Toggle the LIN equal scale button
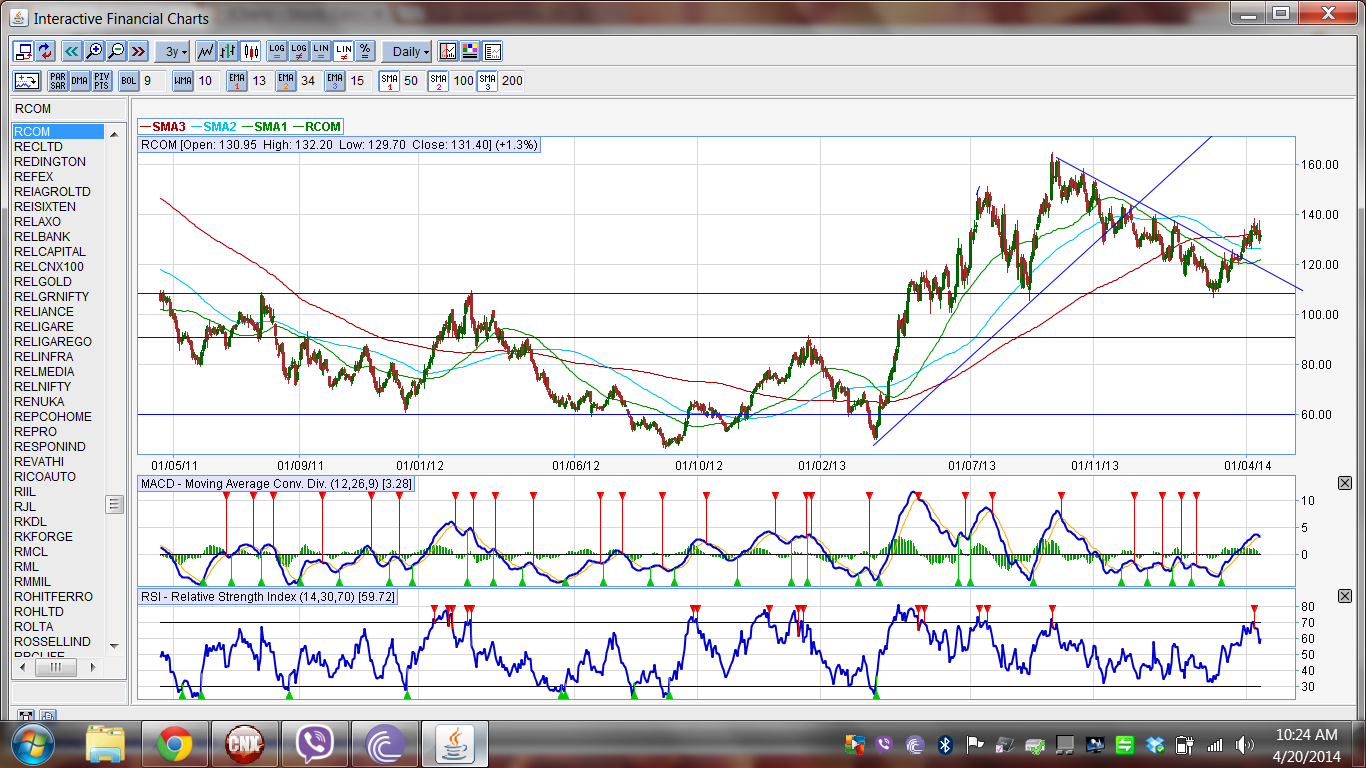The image size is (1366, 768). coord(321,51)
